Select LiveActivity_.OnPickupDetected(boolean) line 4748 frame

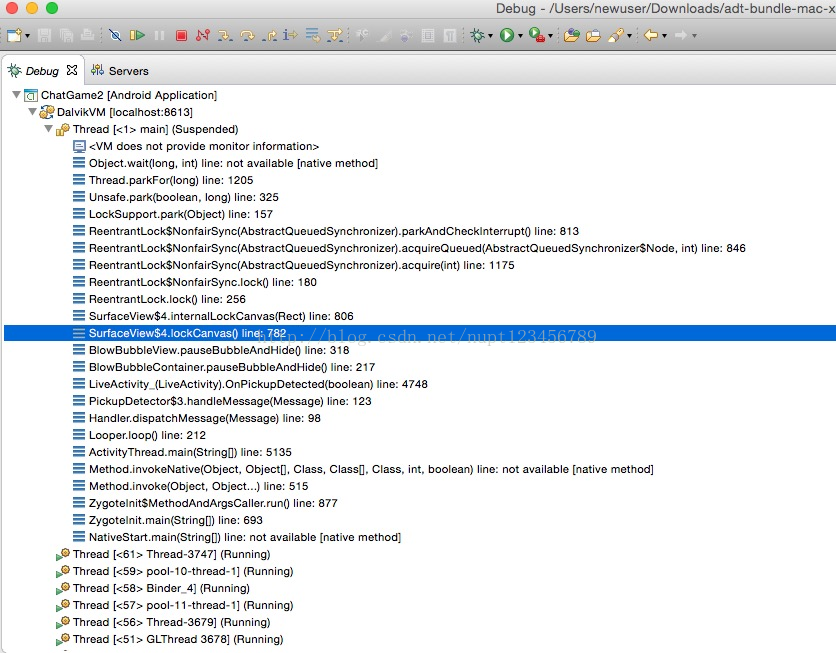[258, 385]
